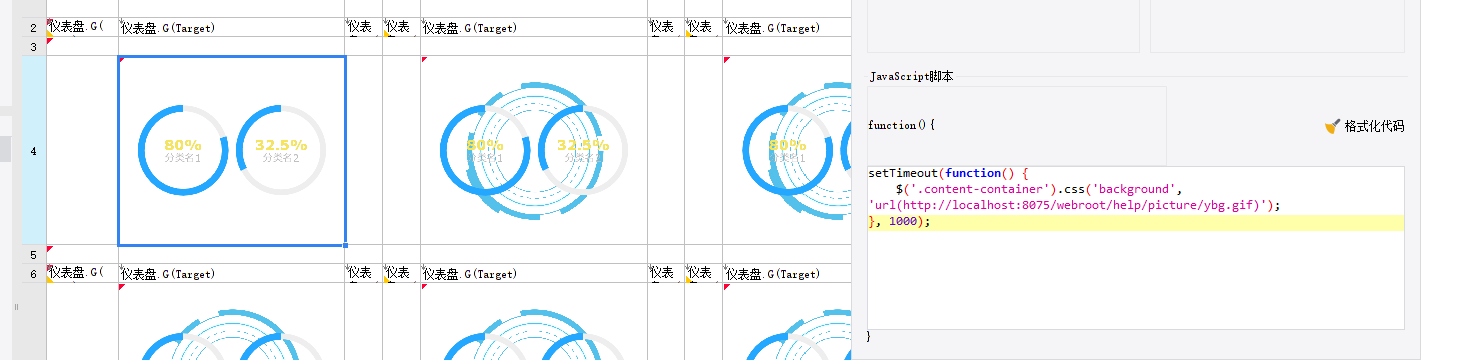Select the 32.5% gauge ring in selected cell
The height and width of the screenshot is (360, 1477).
tap(281, 150)
